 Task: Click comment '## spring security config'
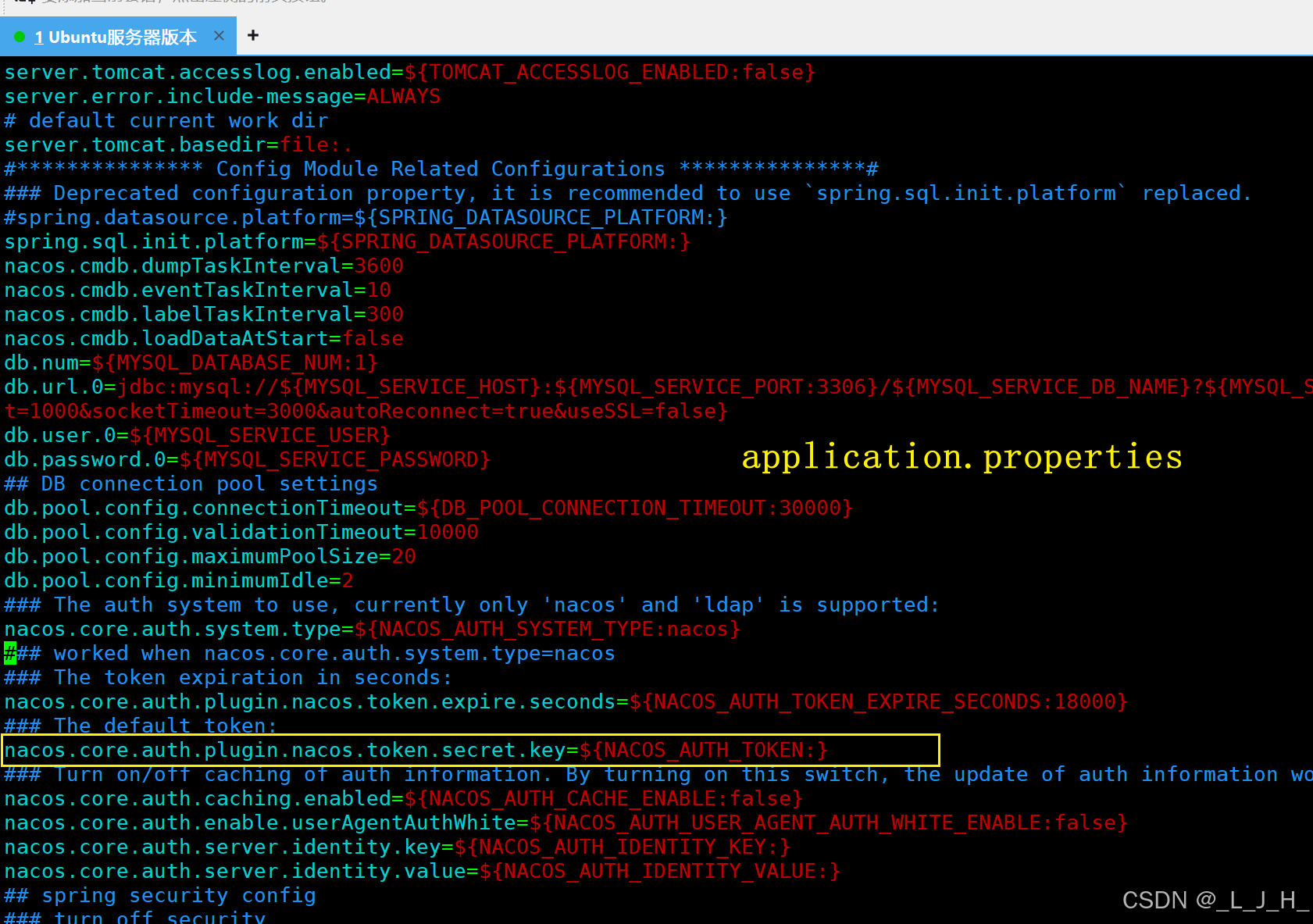160,895
